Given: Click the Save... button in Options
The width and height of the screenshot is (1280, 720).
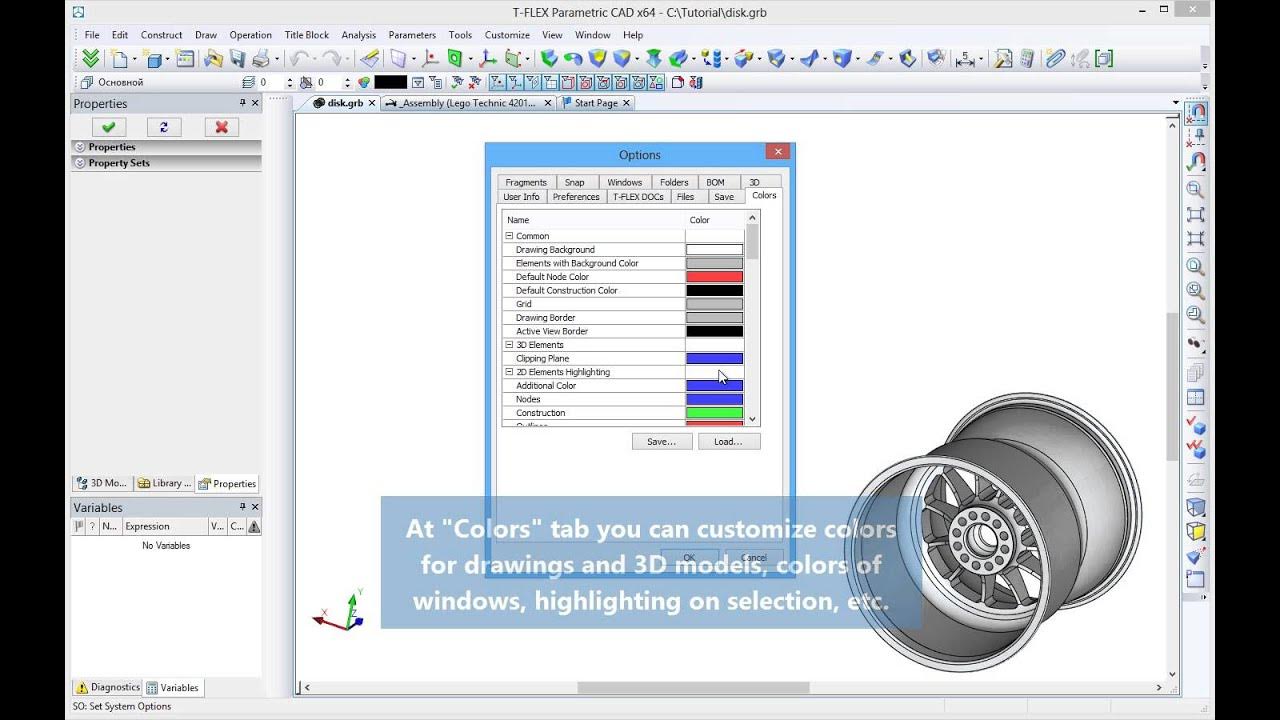Looking at the screenshot, I should pyautogui.click(x=662, y=441).
